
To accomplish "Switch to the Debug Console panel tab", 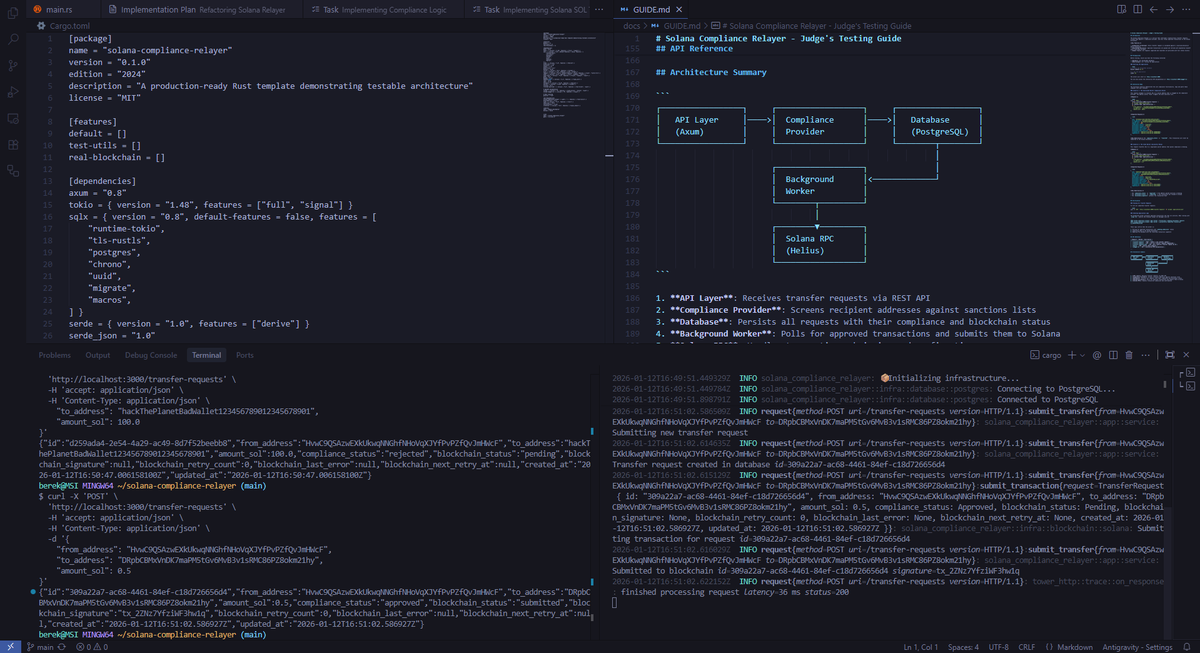I will [151, 355].
